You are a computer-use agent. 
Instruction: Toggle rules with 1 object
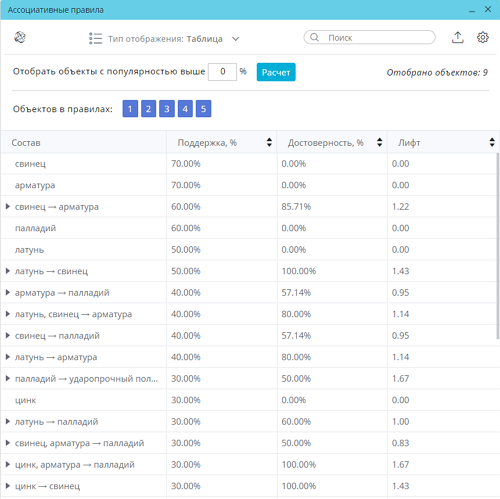point(130,109)
